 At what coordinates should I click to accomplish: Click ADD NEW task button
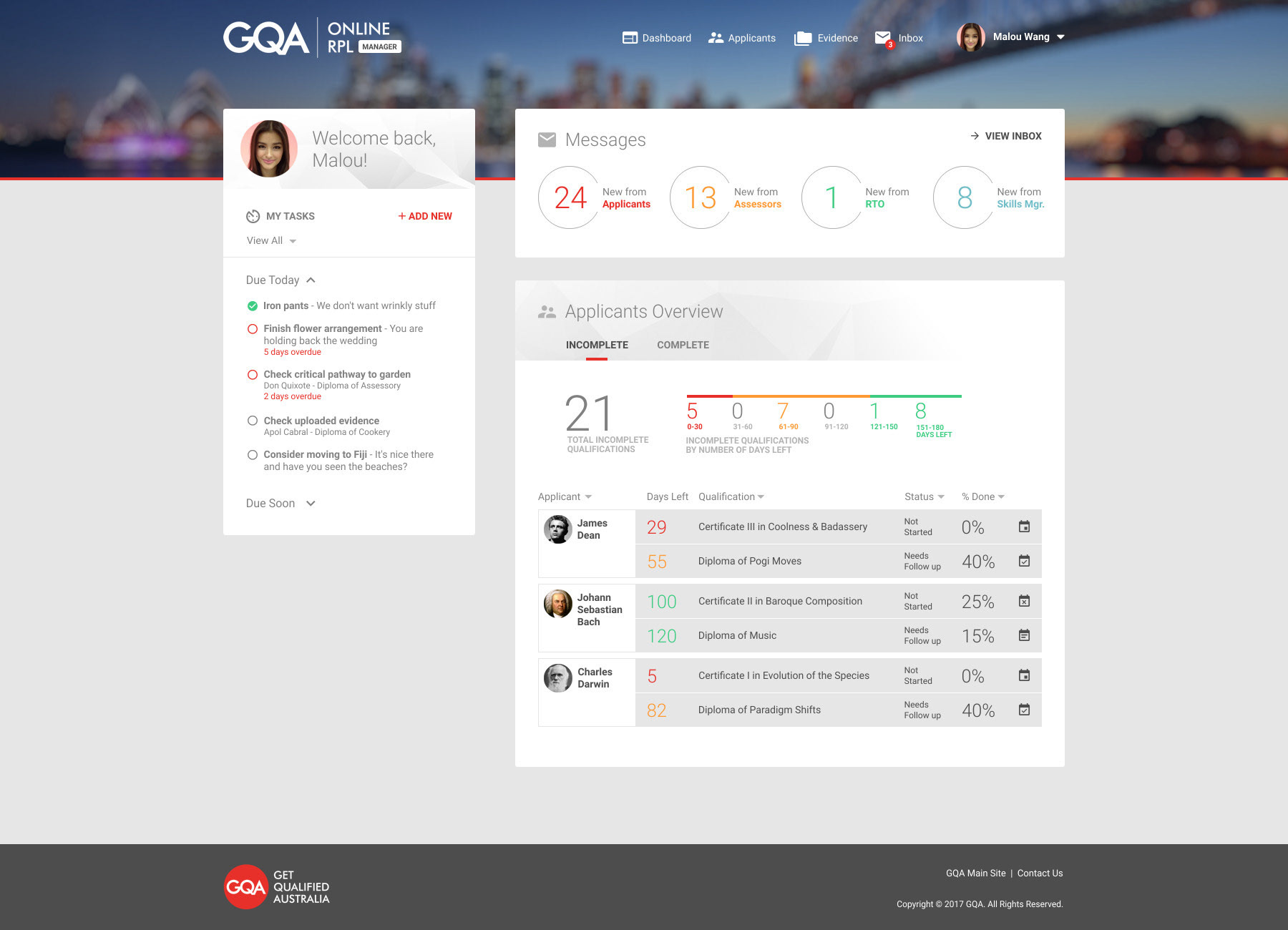[425, 216]
